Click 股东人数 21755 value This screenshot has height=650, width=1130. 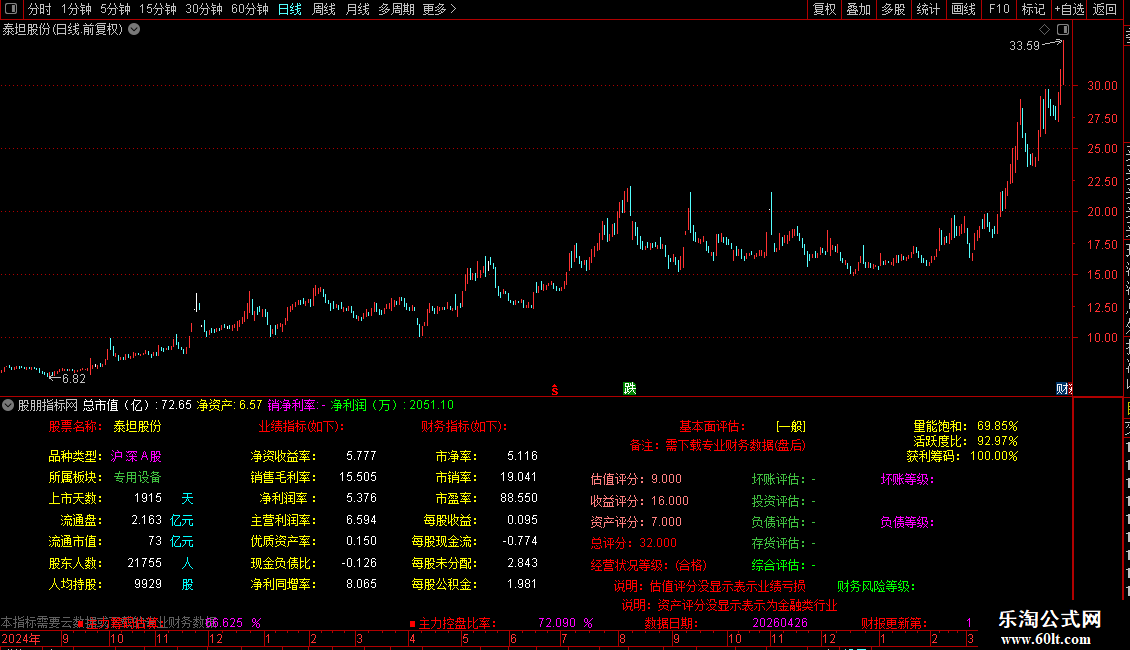coord(144,562)
